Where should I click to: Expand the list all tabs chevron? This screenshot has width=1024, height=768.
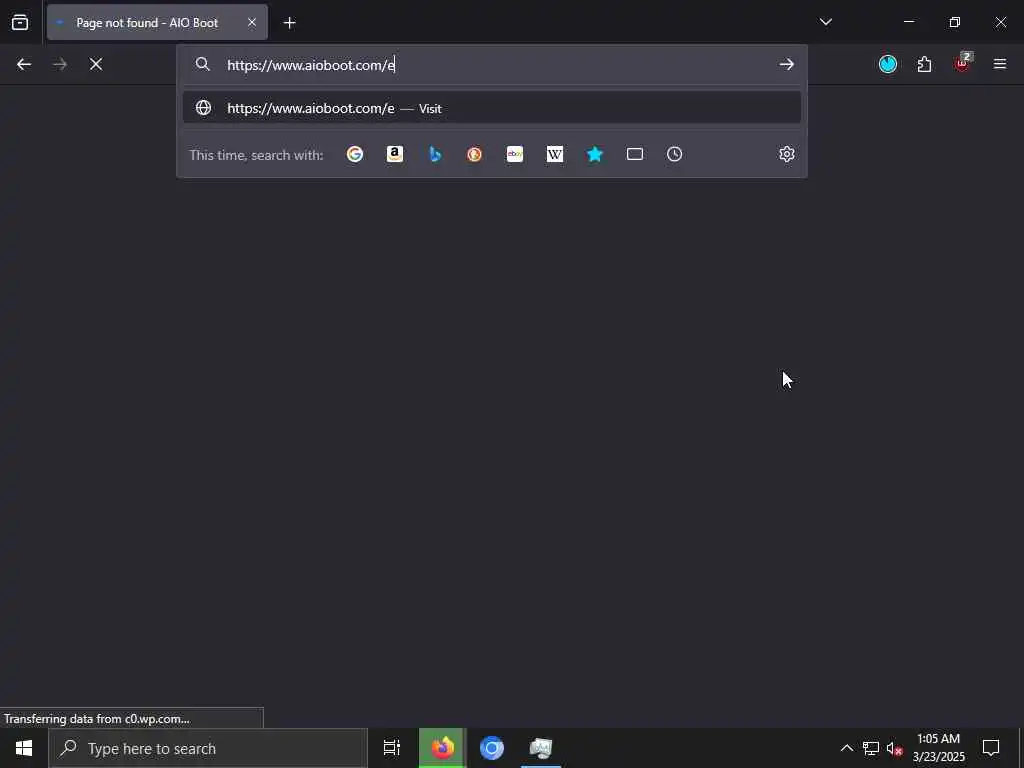825,22
